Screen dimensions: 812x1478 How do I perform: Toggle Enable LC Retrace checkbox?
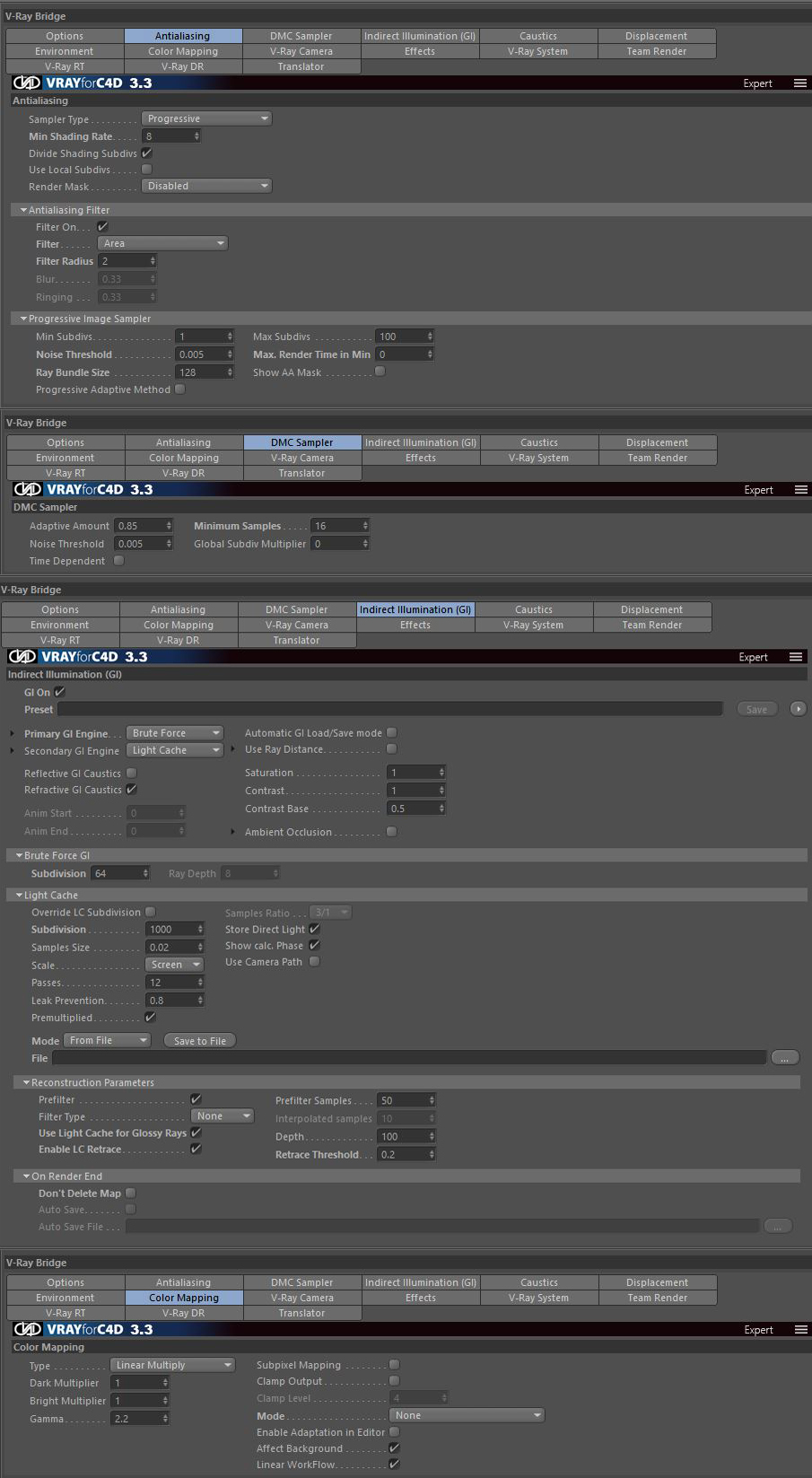196,1149
